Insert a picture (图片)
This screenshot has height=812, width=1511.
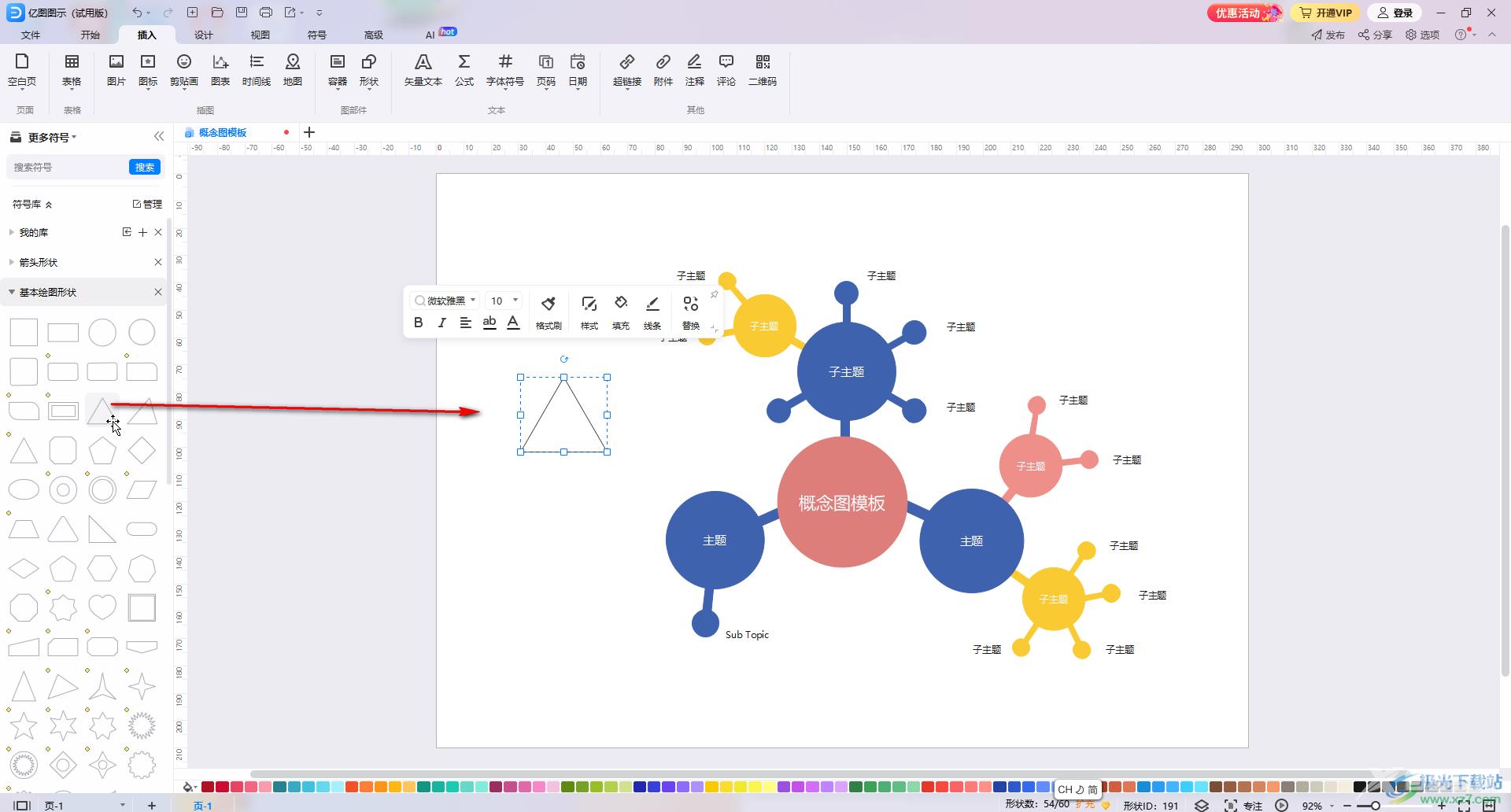tap(116, 70)
